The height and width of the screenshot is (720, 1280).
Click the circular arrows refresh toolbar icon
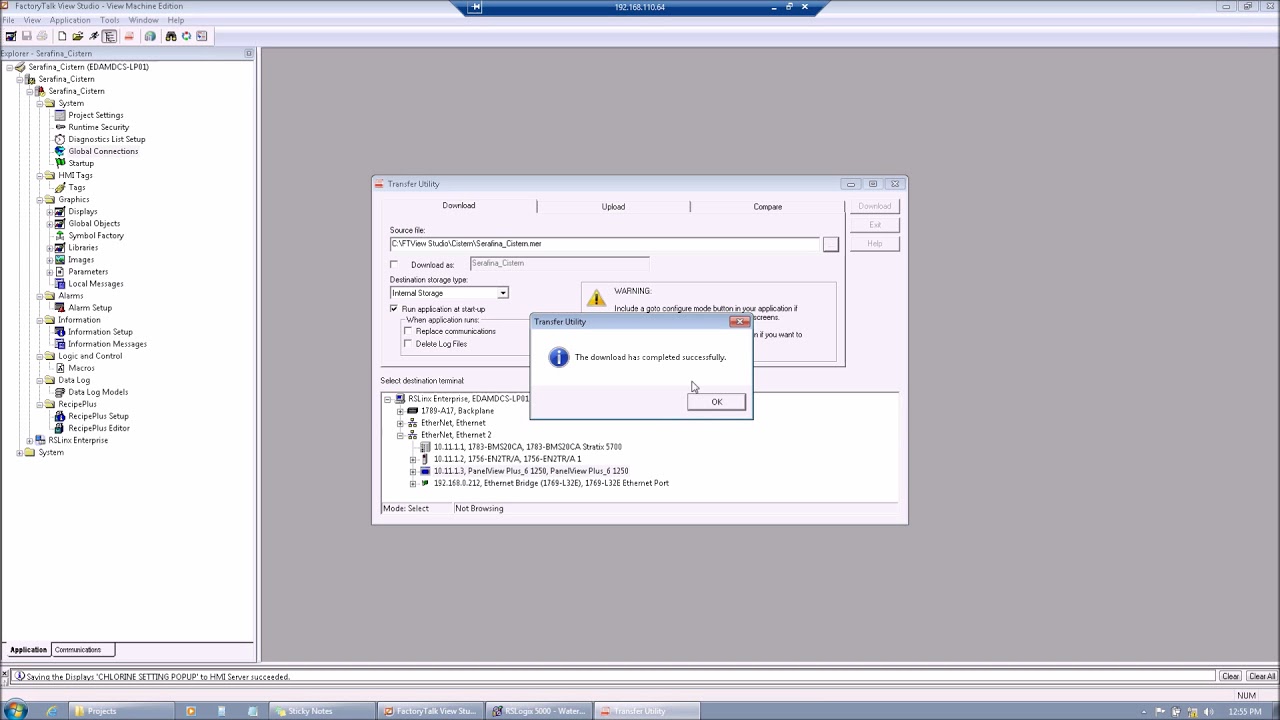point(186,36)
